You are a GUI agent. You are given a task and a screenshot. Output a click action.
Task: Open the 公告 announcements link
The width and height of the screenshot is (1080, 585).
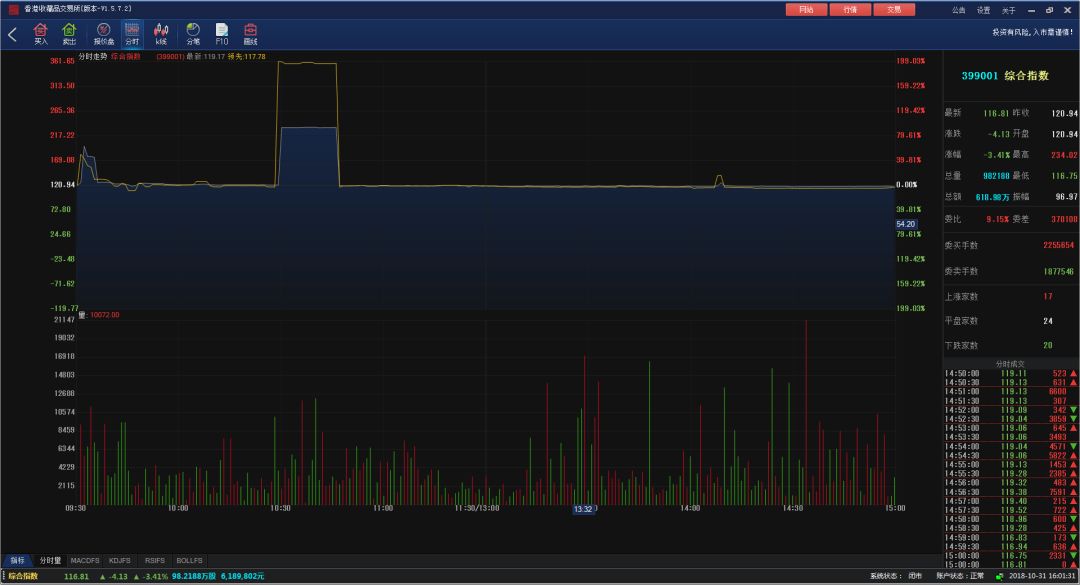coord(958,10)
